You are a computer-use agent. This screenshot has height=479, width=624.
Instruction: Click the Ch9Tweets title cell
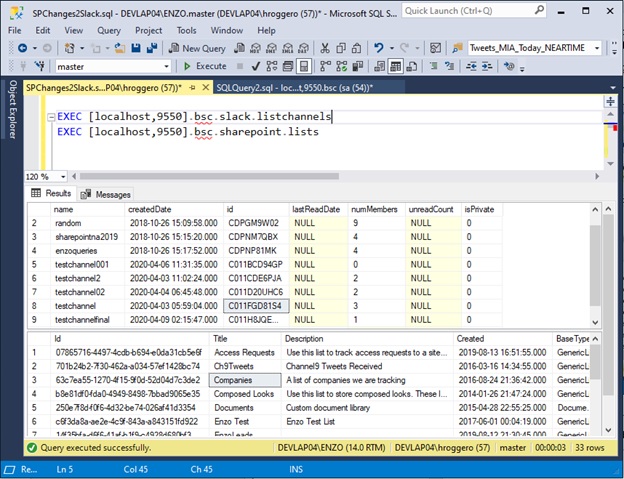[x=245, y=366]
